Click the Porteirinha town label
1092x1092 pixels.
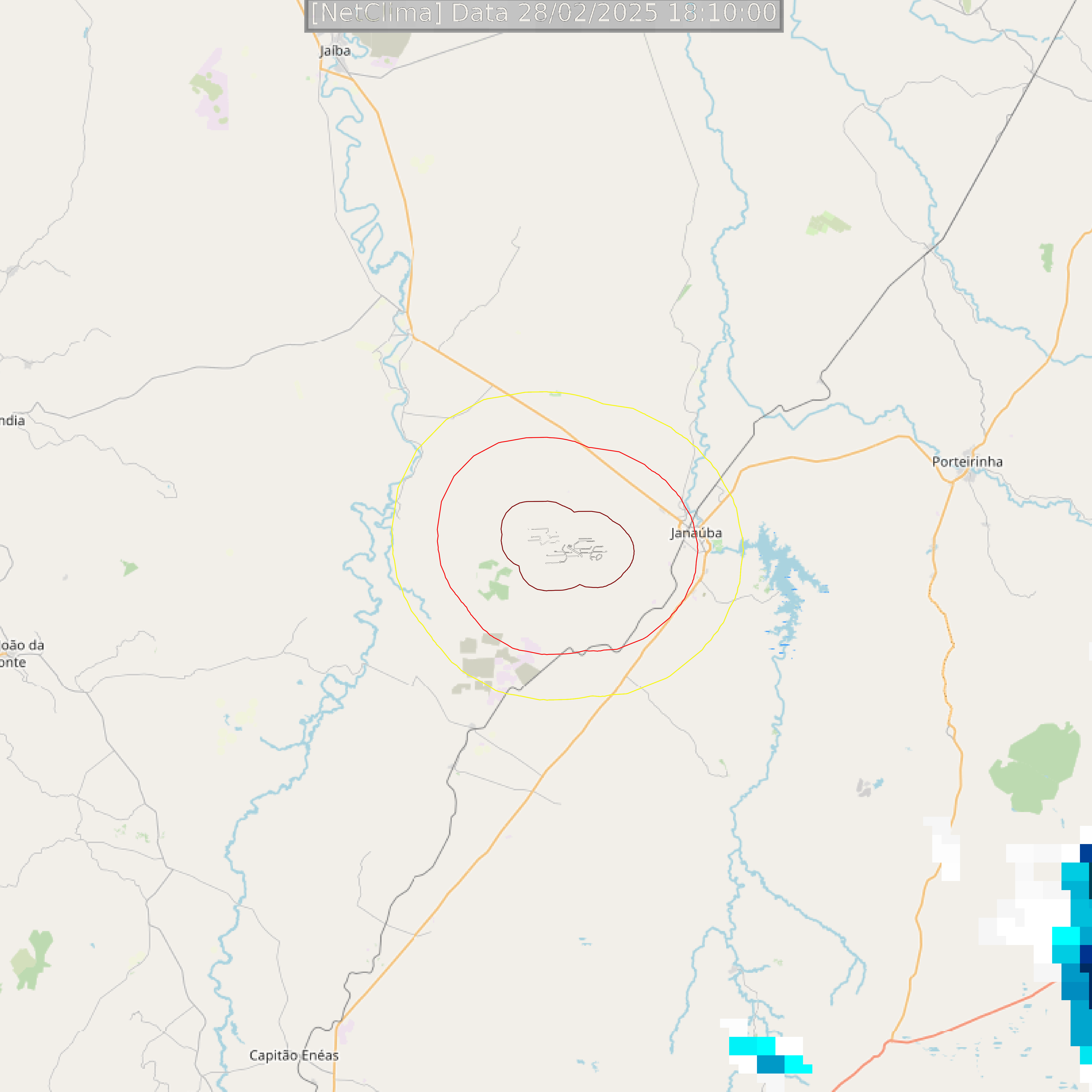(x=967, y=462)
